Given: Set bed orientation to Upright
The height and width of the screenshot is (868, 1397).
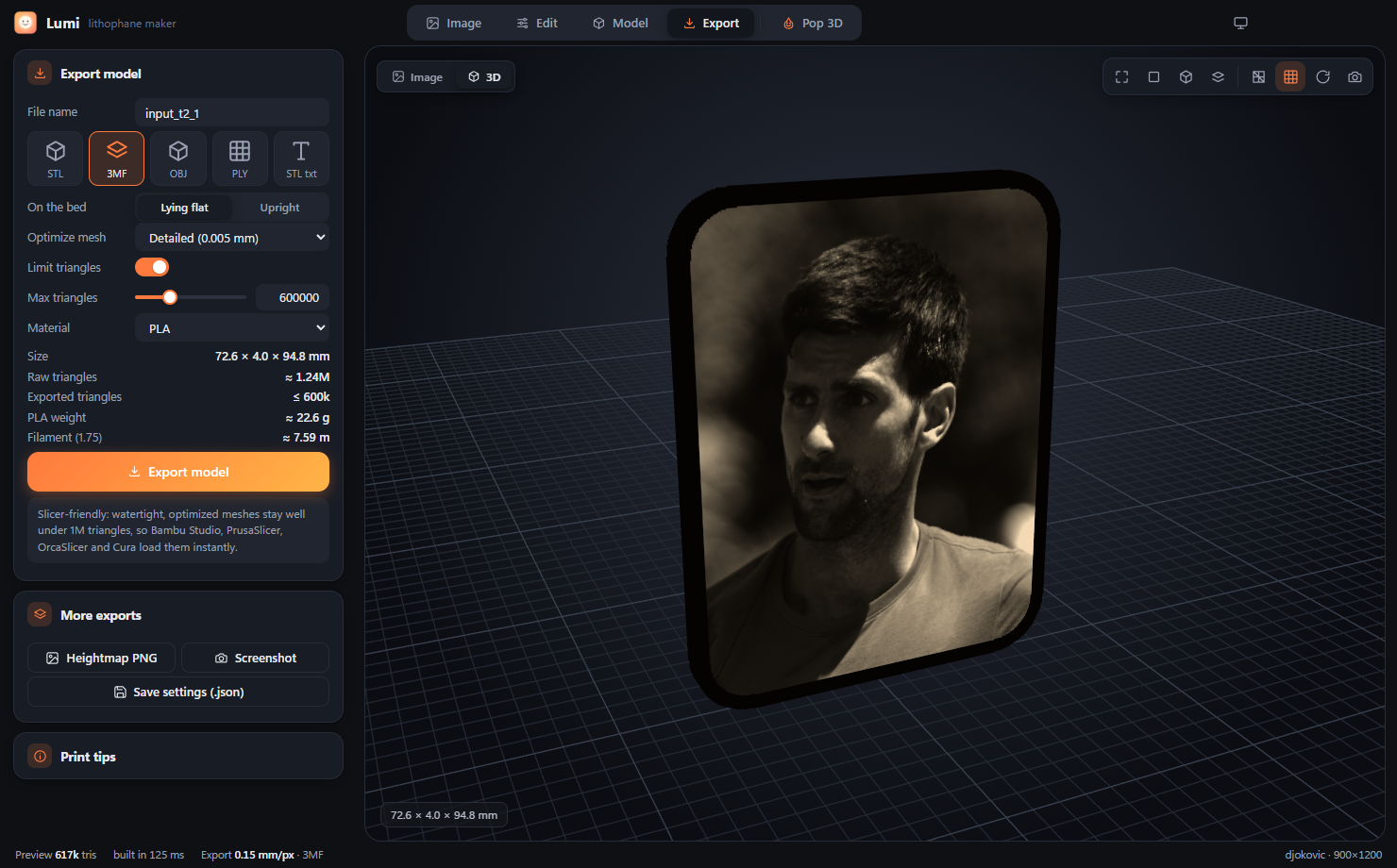Looking at the screenshot, I should pyautogui.click(x=279, y=208).
